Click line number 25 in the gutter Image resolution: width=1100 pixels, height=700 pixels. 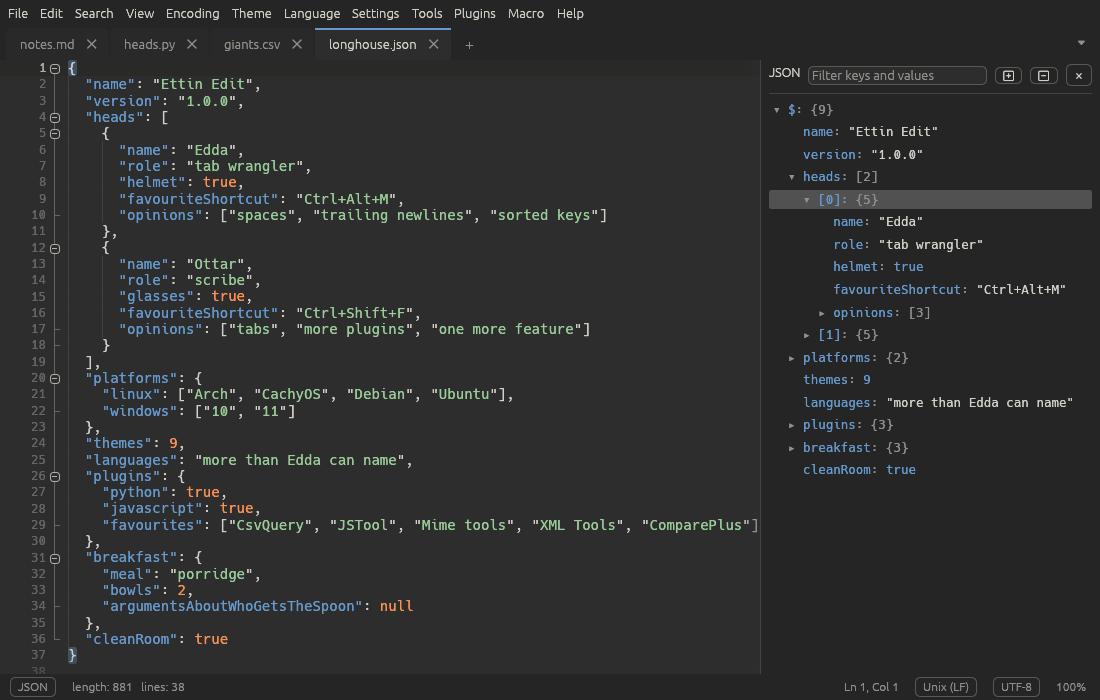(x=39, y=460)
